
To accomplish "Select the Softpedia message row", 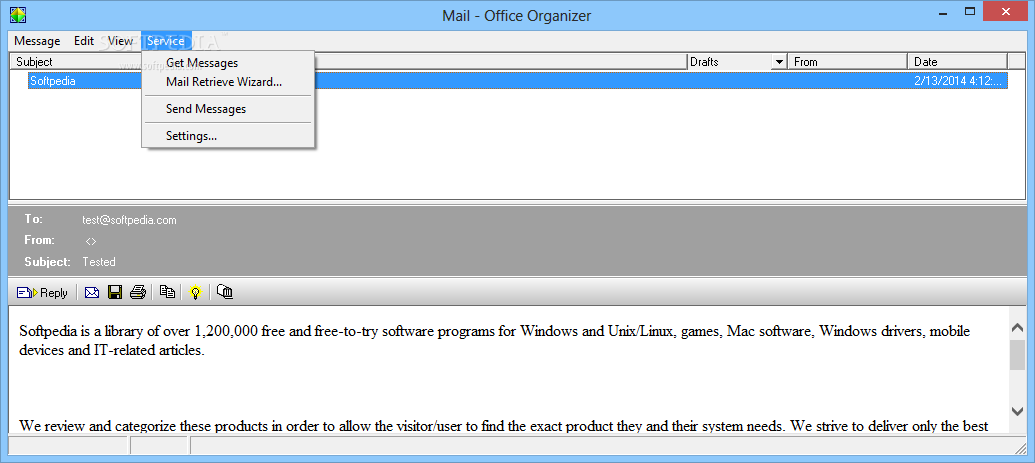I will pyautogui.click(x=518, y=81).
